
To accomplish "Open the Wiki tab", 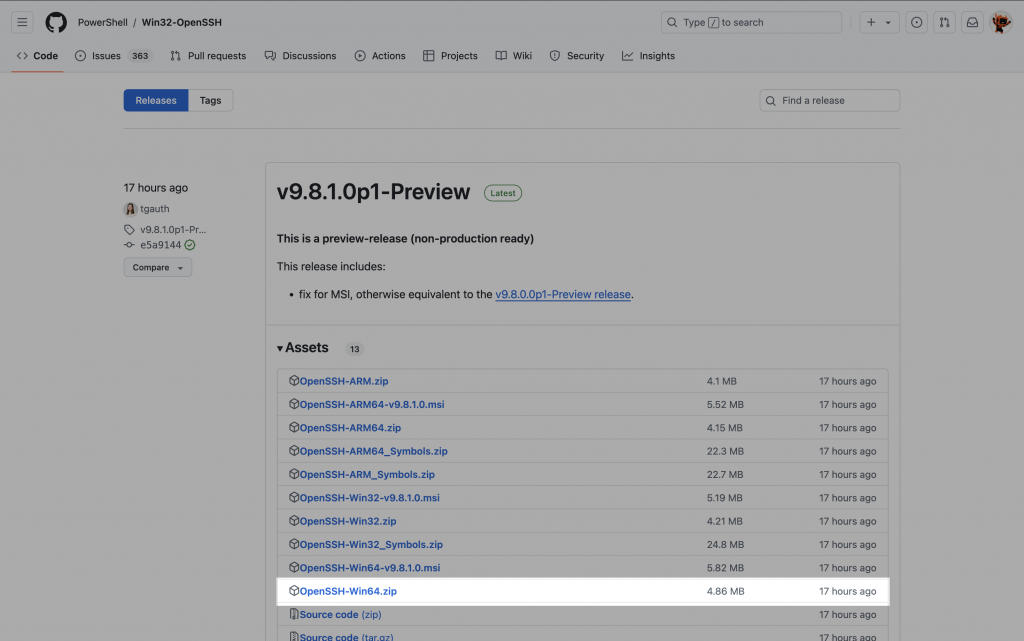I will click(513, 56).
